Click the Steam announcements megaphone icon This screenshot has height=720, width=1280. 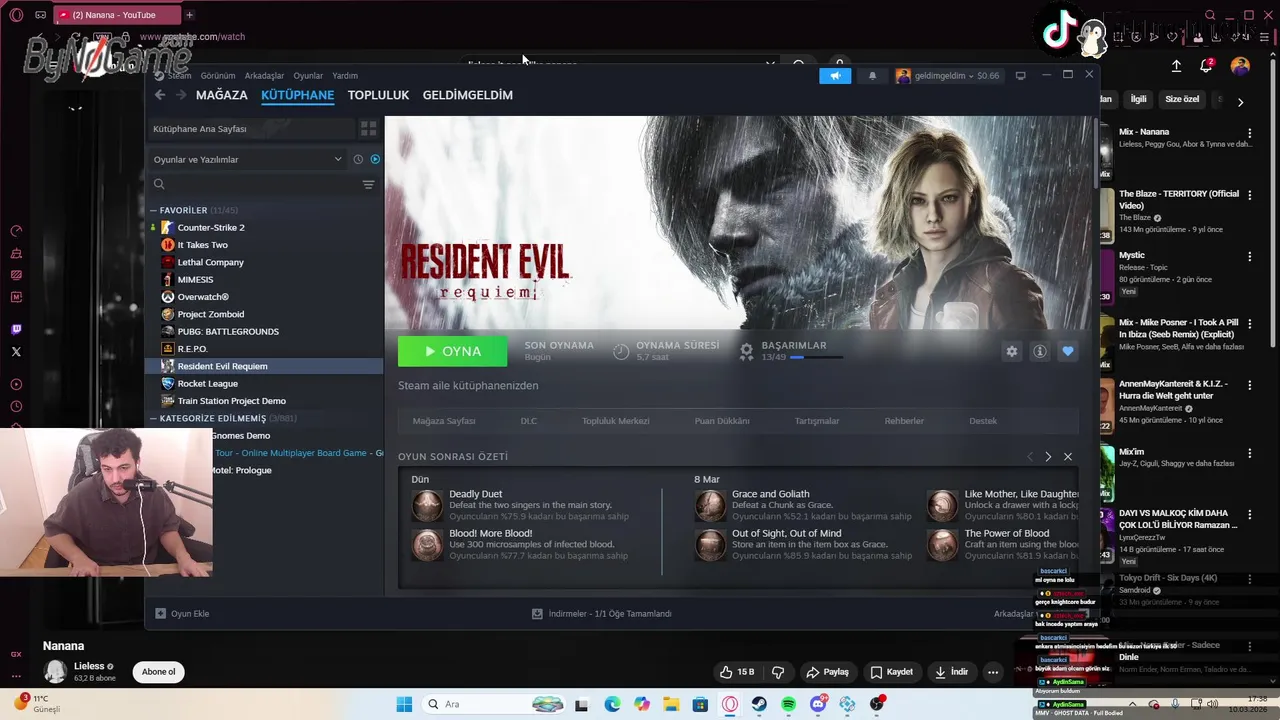[835, 76]
